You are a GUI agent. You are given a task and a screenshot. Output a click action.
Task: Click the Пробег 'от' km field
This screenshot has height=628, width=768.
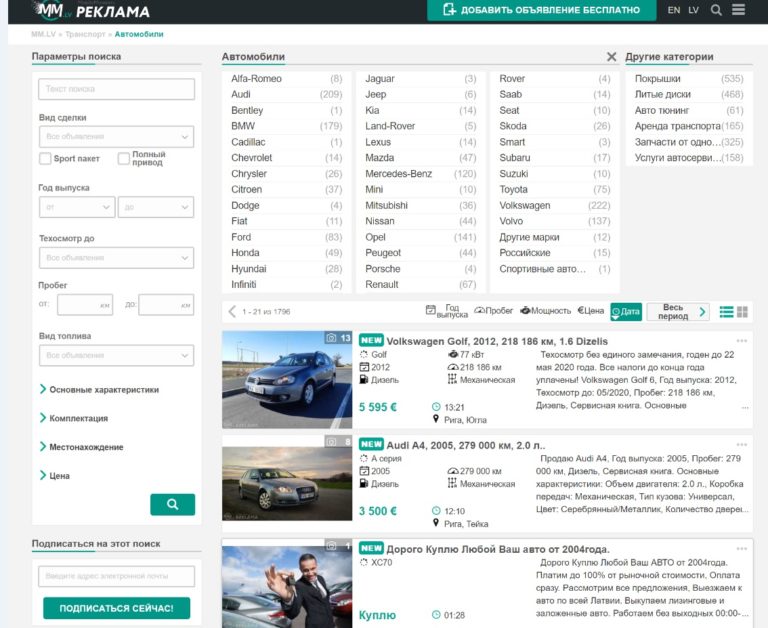85,305
